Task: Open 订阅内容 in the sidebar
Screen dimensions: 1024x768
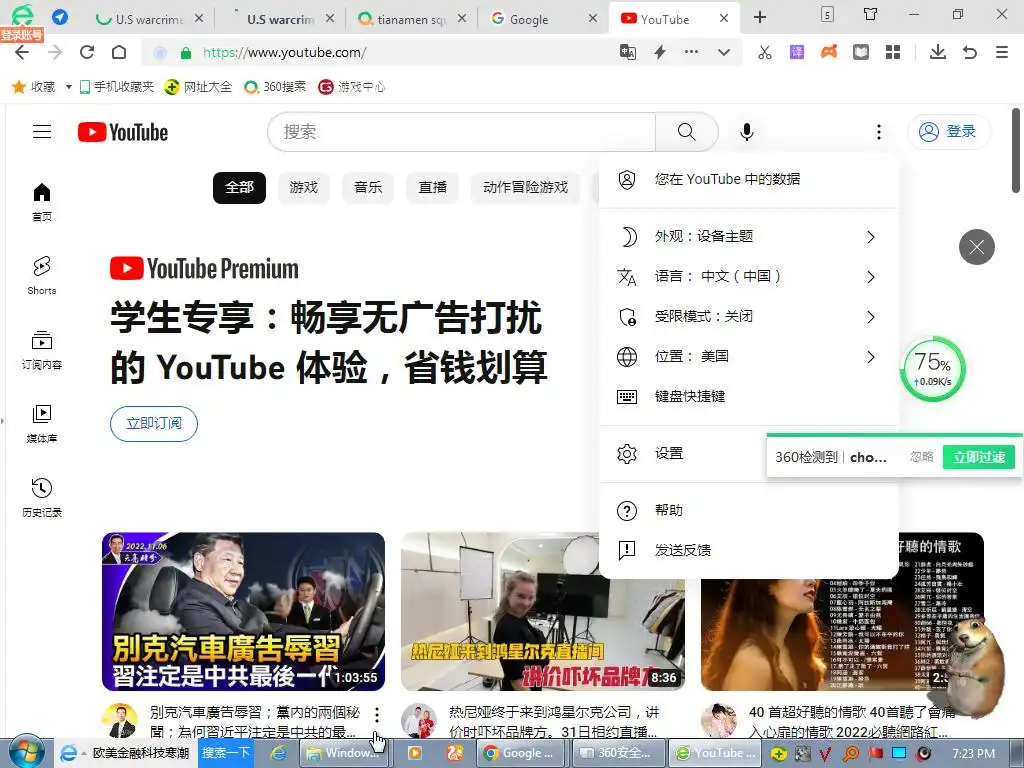Action: coord(42,350)
